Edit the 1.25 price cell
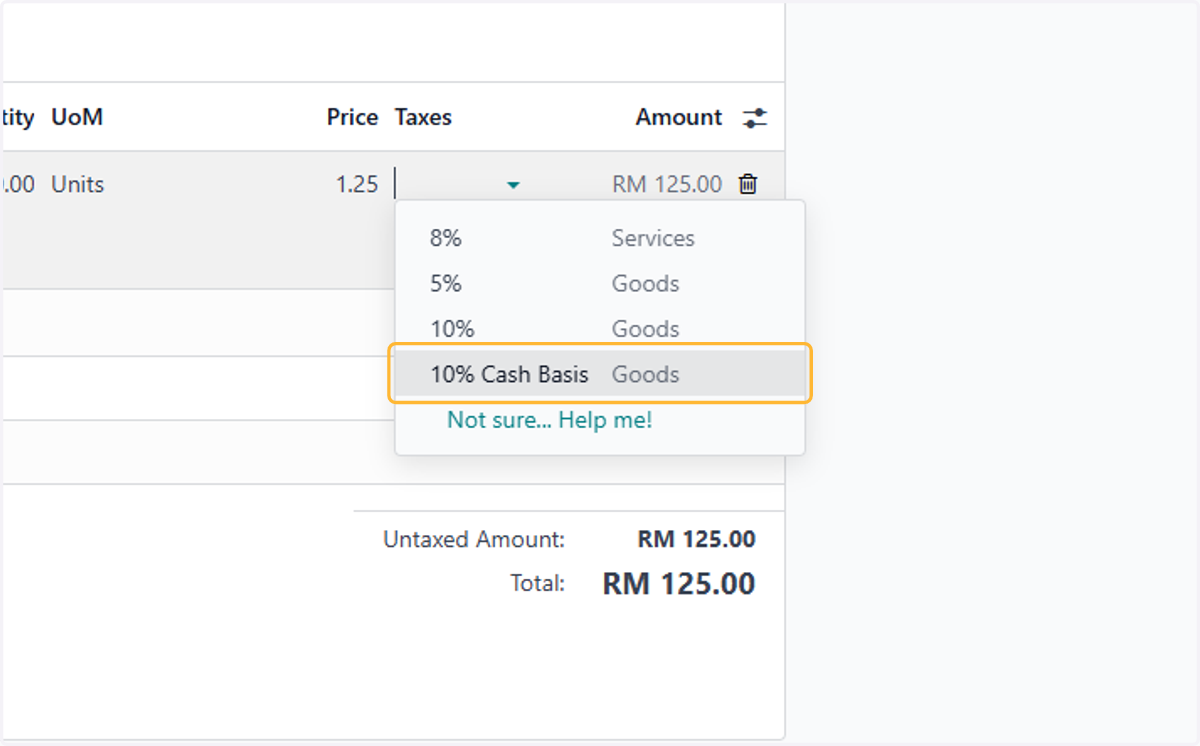The width and height of the screenshot is (1200, 746). pos(357,184)
